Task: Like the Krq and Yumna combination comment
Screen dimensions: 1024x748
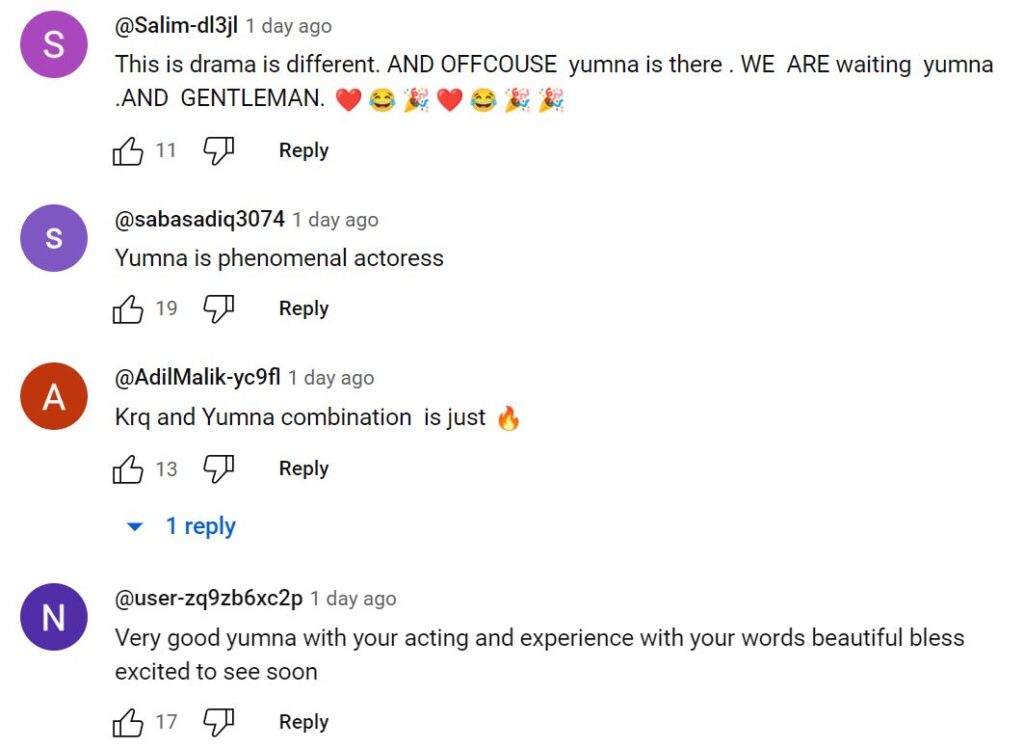Action: click(128, 468)
